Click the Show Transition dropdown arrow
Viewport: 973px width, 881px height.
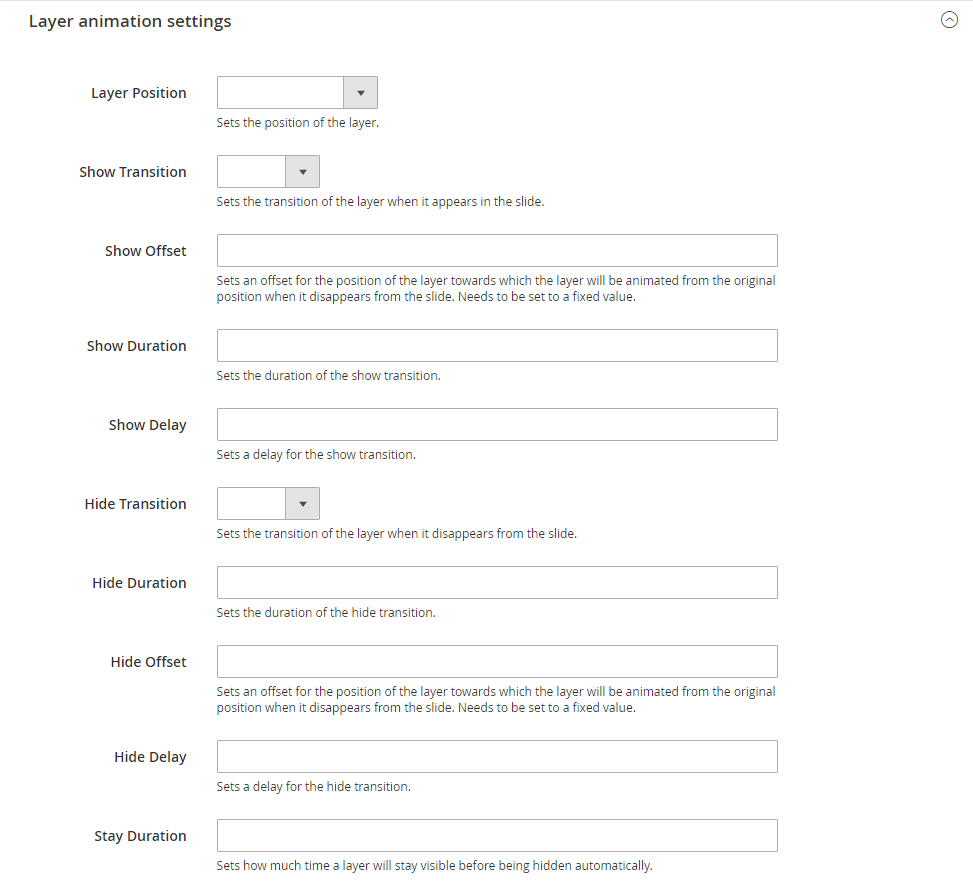tap(303, 171)
